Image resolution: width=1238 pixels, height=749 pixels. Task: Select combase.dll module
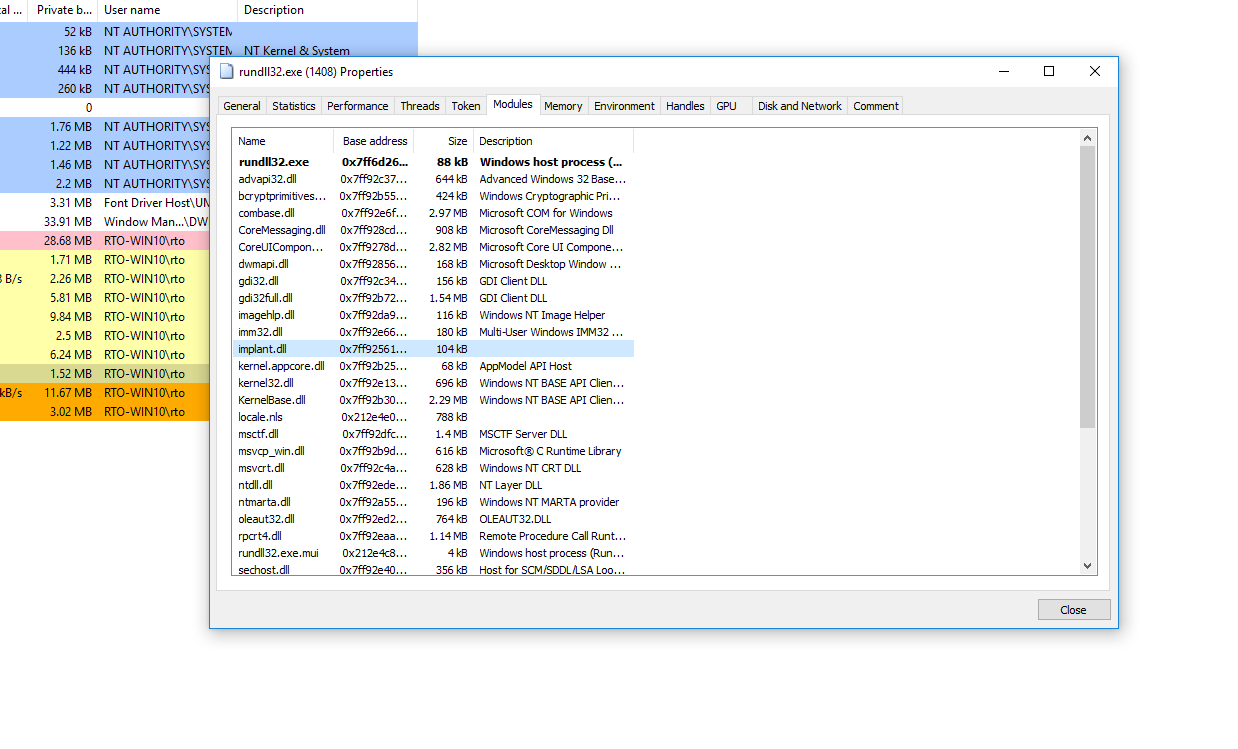[x=433, y=213]
